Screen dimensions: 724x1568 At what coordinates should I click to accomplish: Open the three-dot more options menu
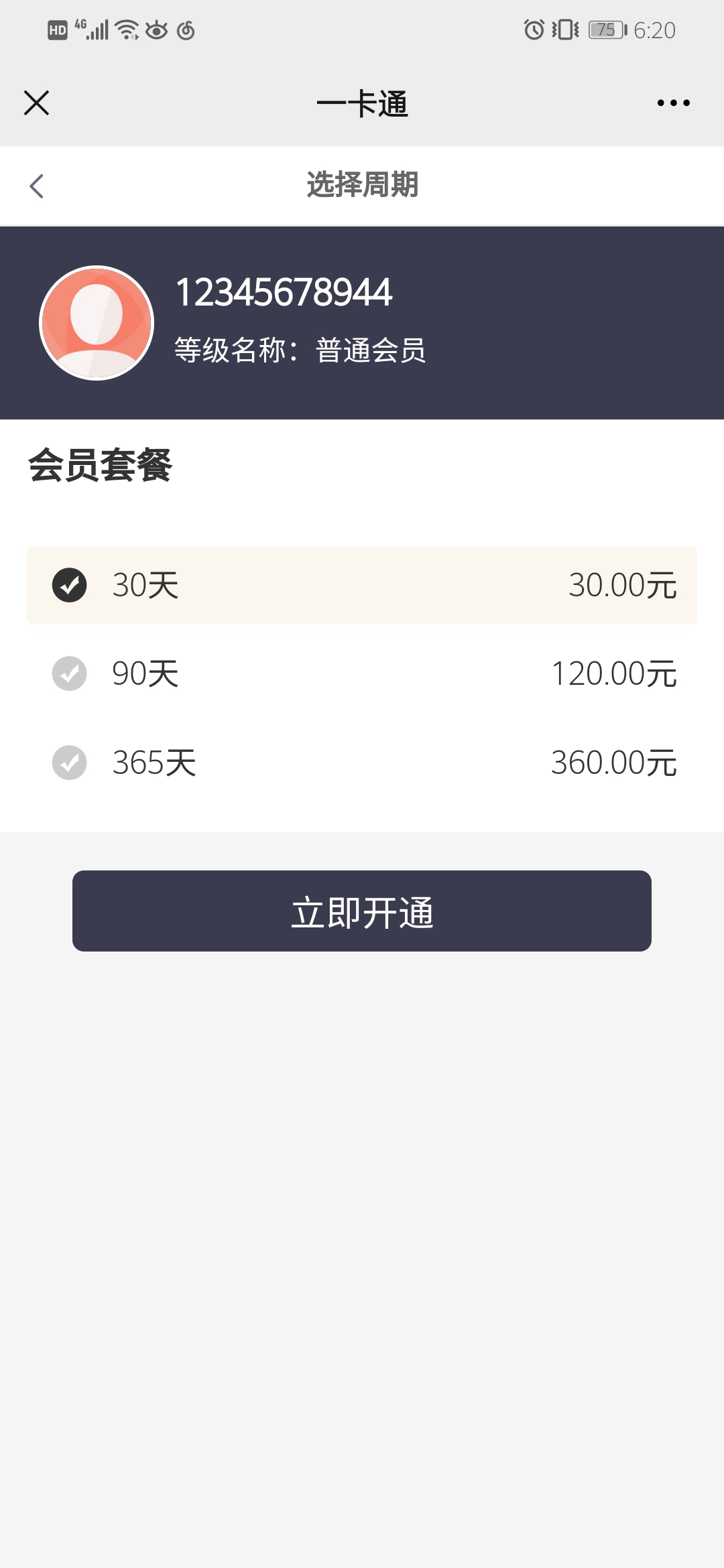(x=673, y=103)
